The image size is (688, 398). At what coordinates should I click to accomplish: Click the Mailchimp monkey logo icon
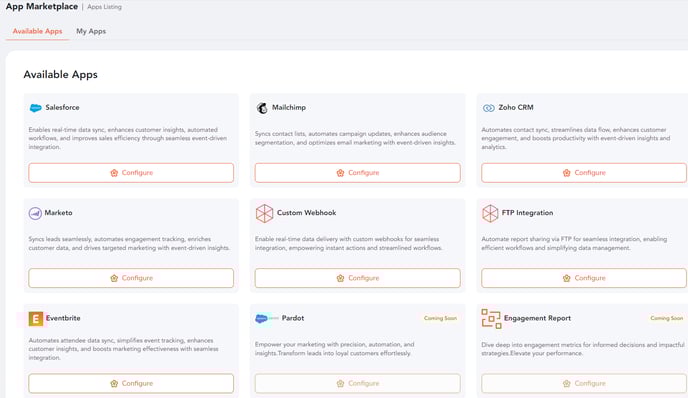(x=262, y=108)
